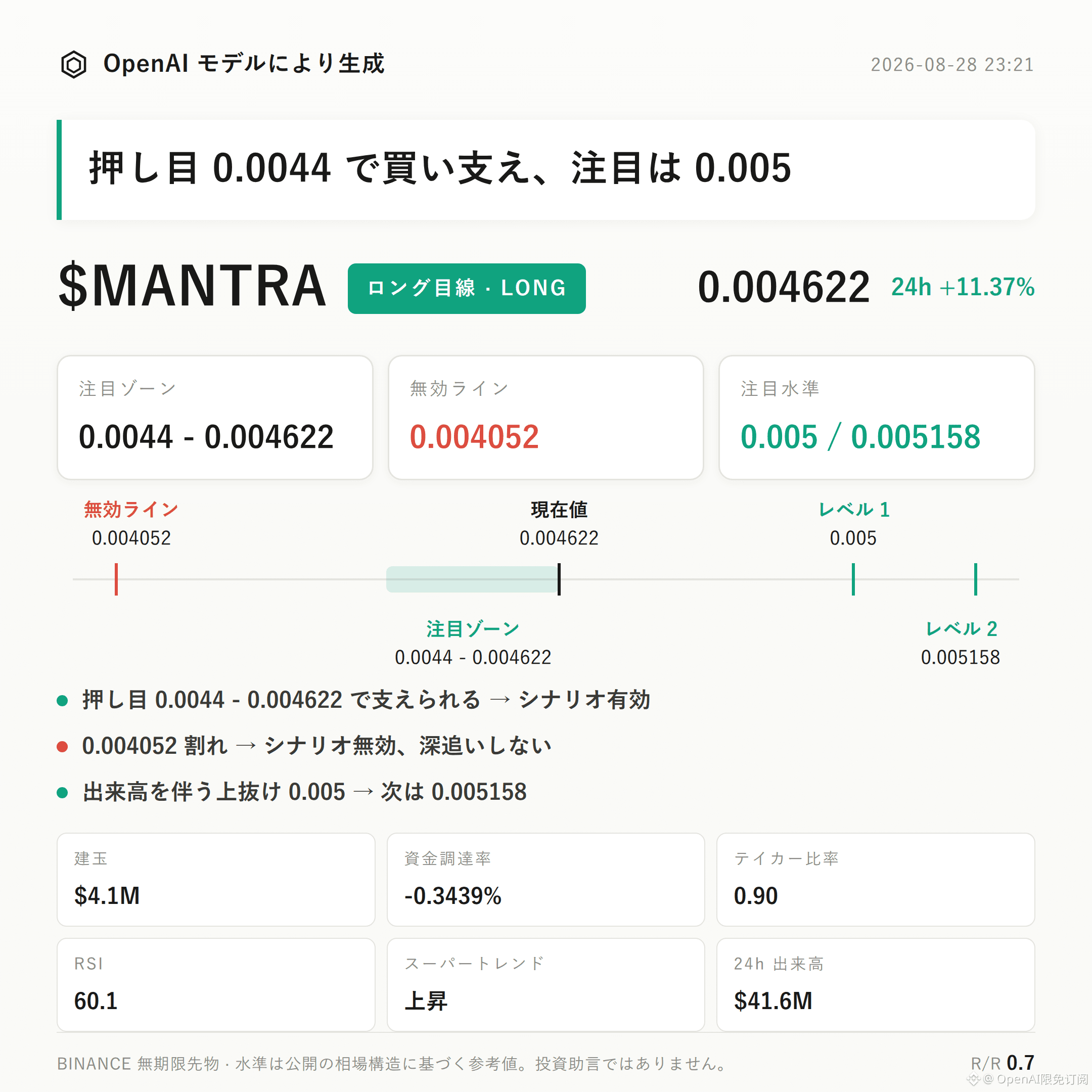This screenshot has height=1092, width=1092.
Task: Open the 無効ライン card with red 0.004052
Action: pos(545,418)
